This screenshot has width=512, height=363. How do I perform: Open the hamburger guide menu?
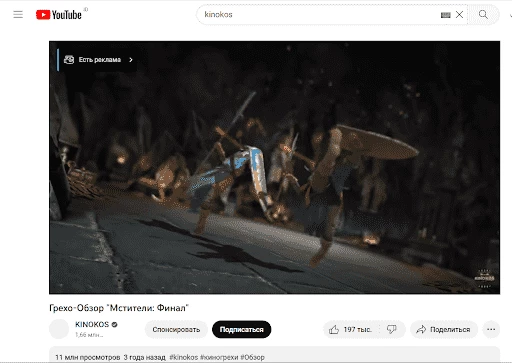[x=18, y=14]
